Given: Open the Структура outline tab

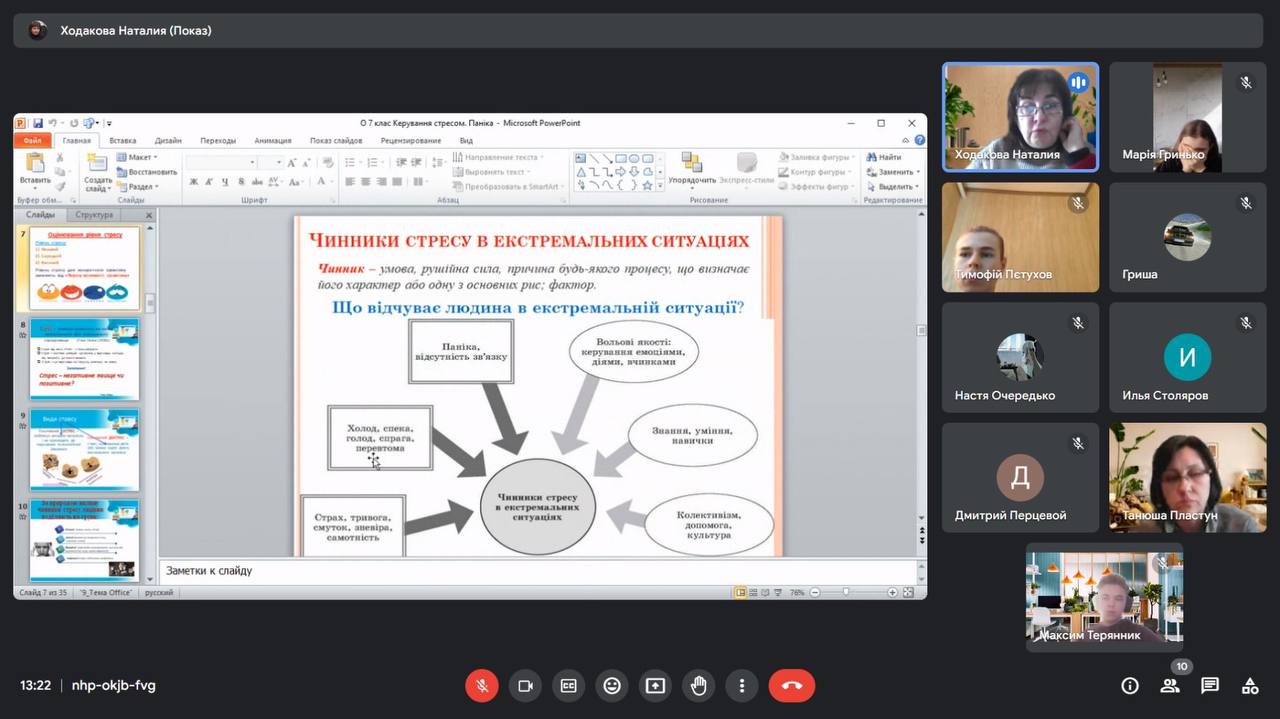Looking at the screenshot, I should [x=94, y=215].
